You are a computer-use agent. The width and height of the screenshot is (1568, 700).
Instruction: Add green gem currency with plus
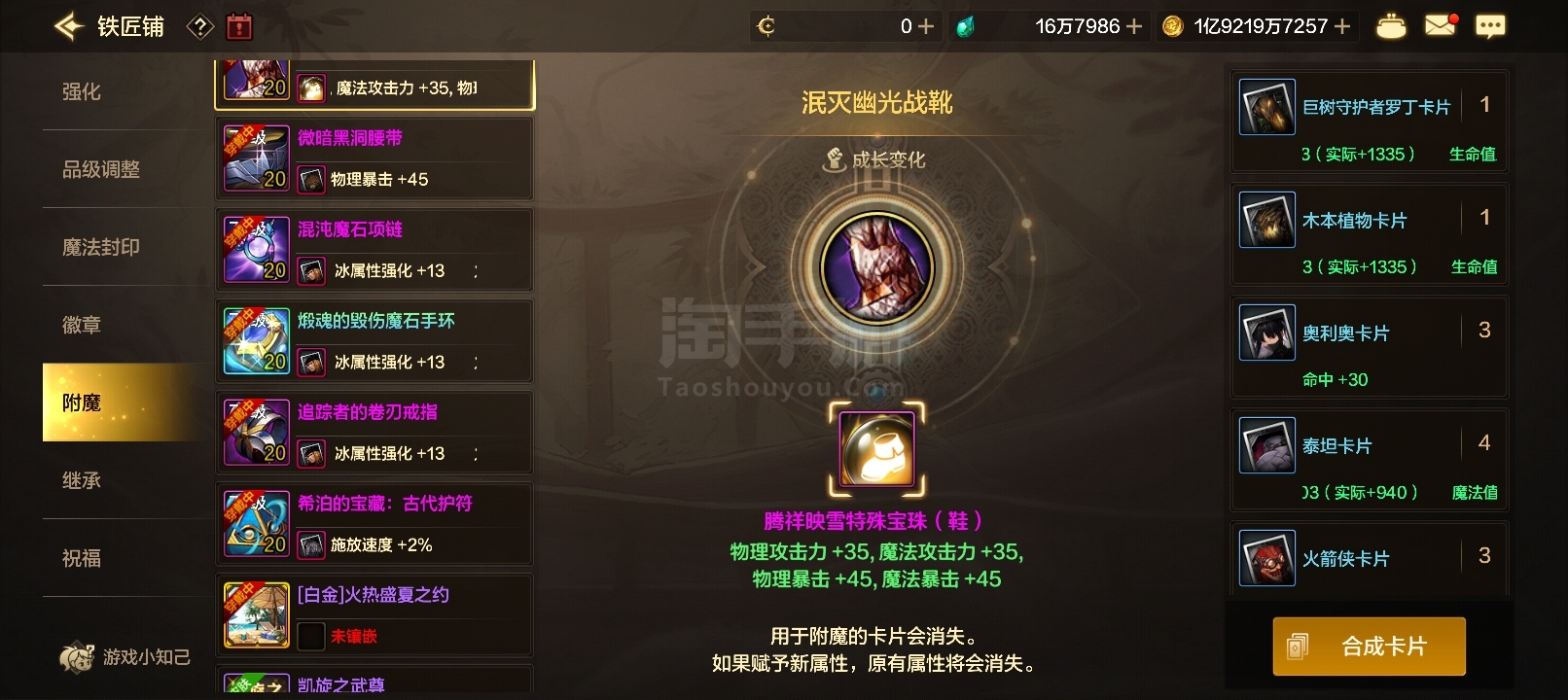click(1134, 26)
